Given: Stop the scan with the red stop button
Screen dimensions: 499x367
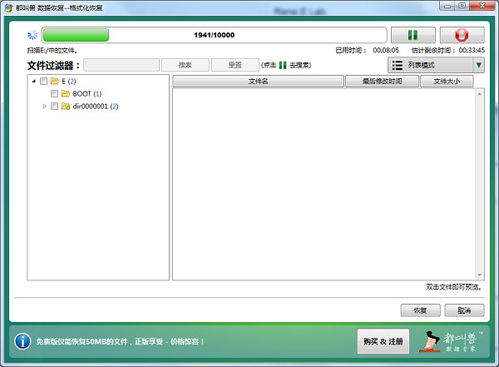Looking at the screenshot, I should pos(462,35).
